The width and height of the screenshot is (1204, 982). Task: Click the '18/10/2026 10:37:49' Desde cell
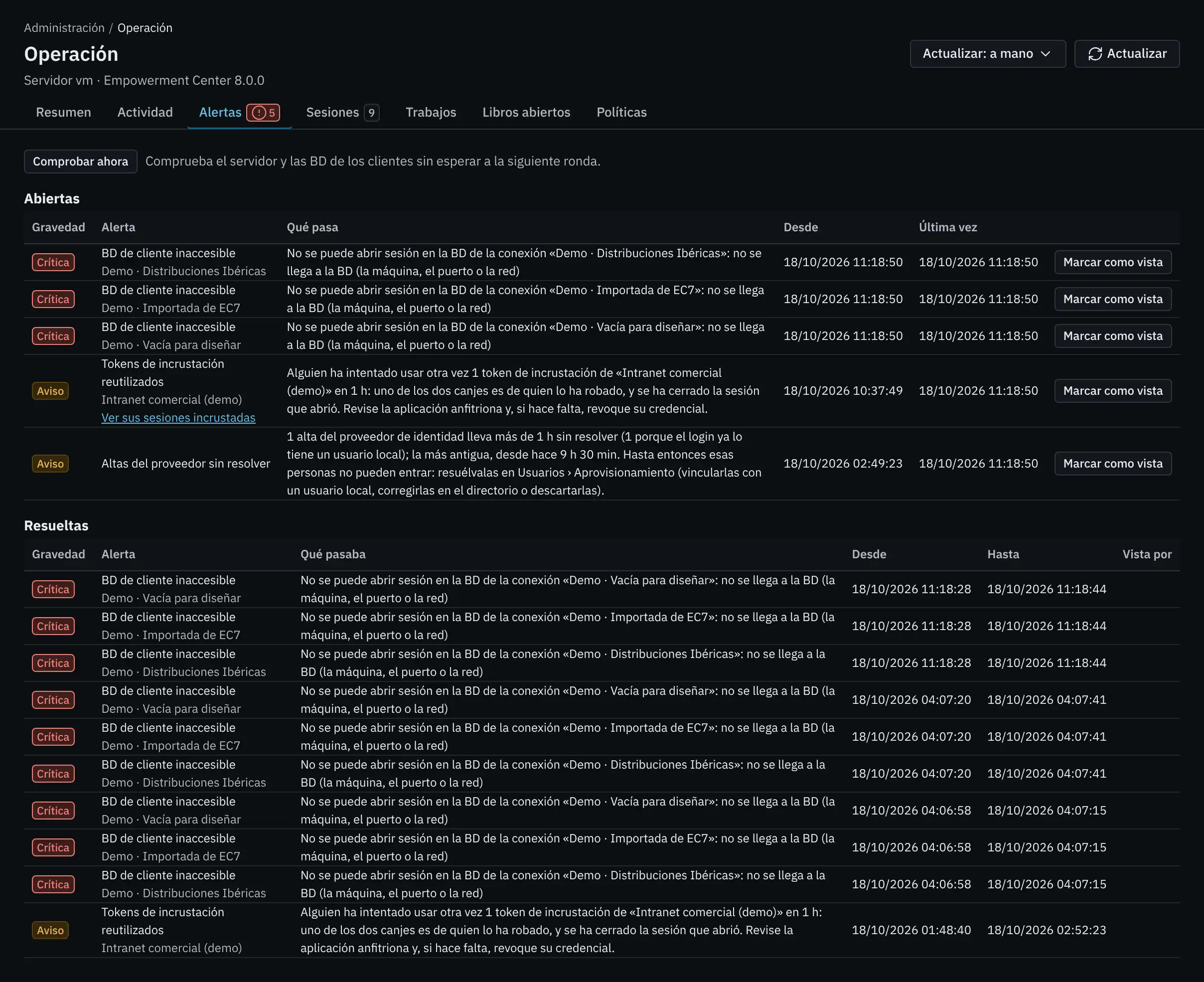[x=843, y=390]
